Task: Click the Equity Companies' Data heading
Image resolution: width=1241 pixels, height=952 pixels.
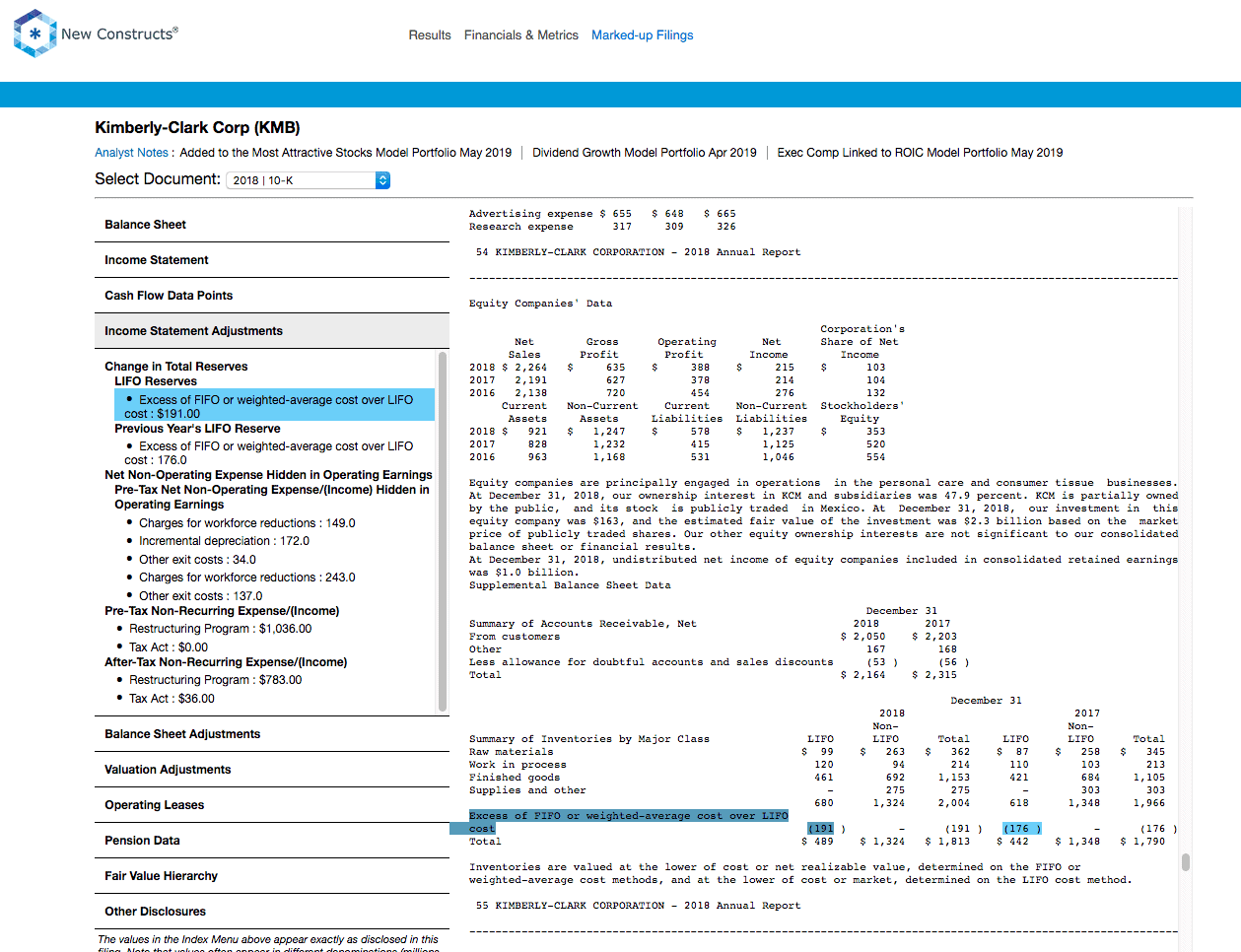Action: (540, 304)
